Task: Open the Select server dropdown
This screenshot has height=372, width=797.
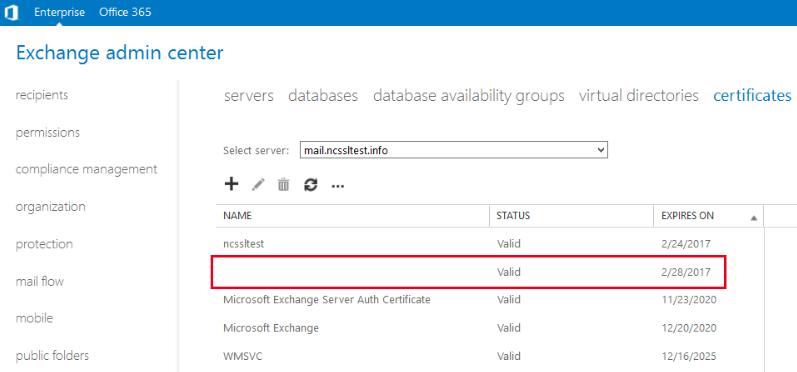Action: pos(454,150)
